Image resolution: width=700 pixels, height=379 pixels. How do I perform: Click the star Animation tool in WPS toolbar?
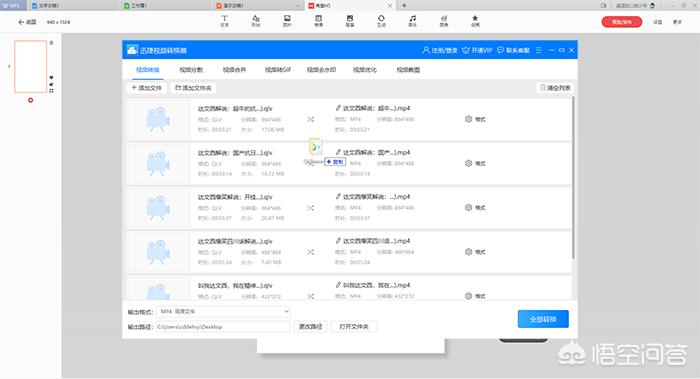click(475, 21)
